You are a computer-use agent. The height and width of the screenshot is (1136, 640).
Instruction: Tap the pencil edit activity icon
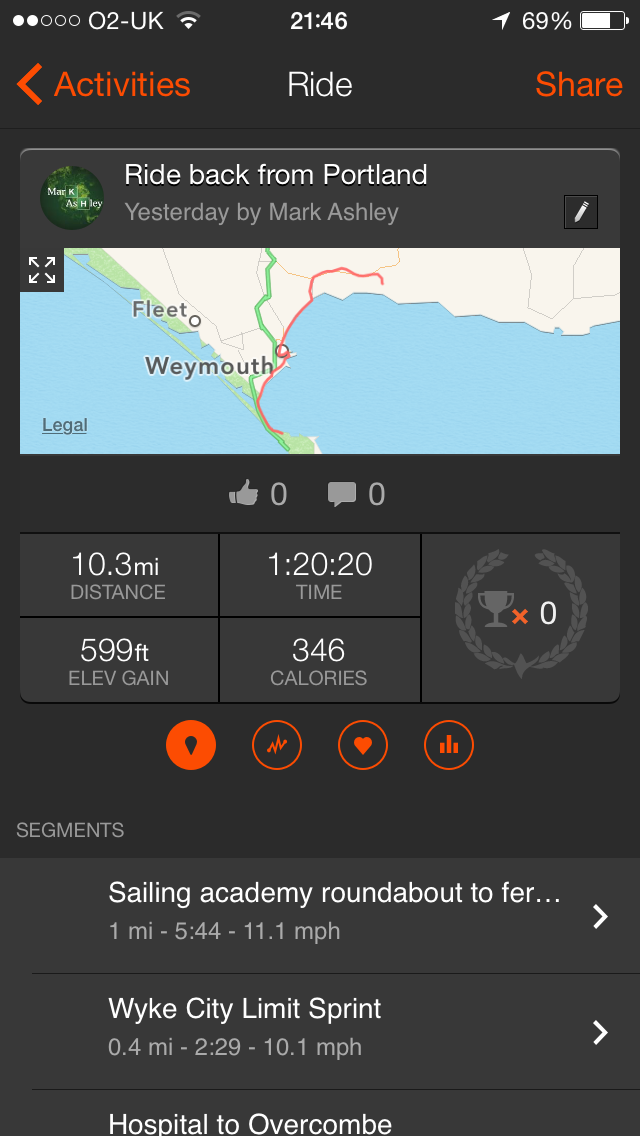[x=581, y=212]
